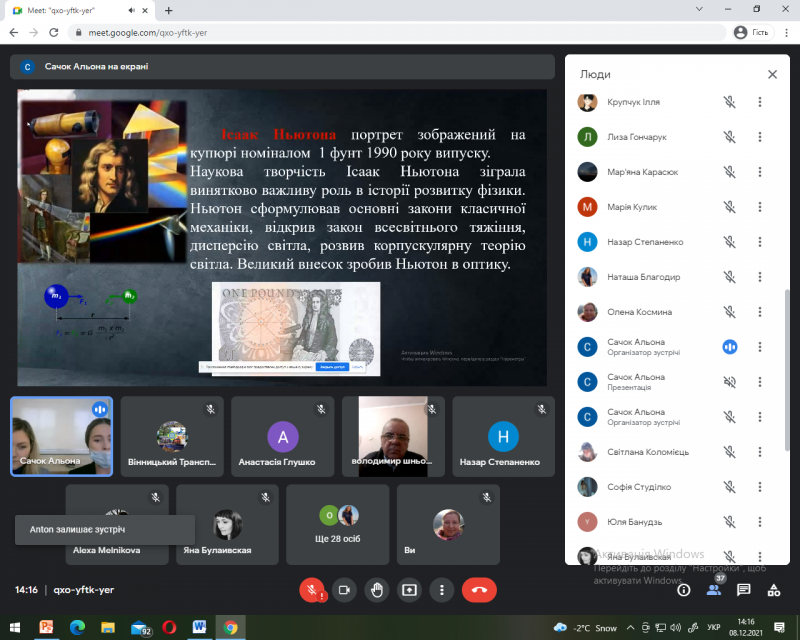Open the Mail app in taskbar
This screenshot has height=640, width=800.
point(139,628)
